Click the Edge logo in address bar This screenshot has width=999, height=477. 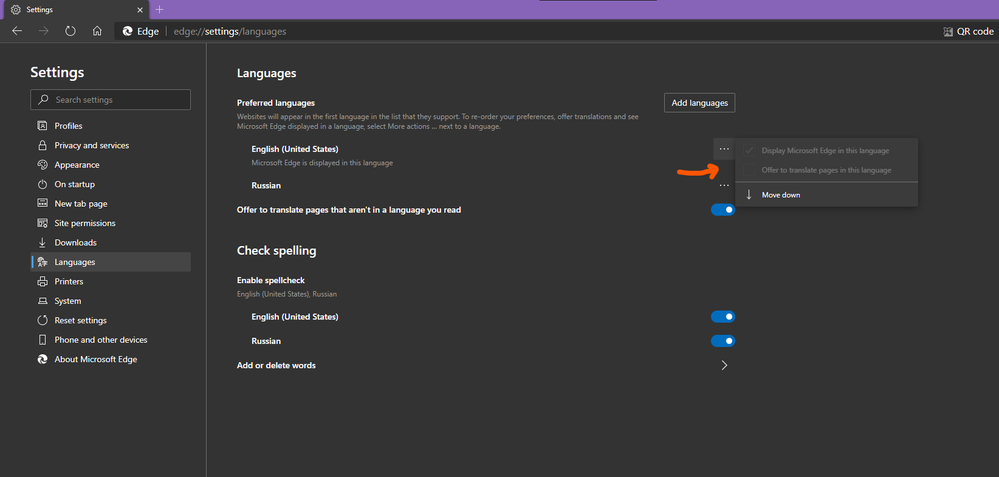(x=127, y=31)
